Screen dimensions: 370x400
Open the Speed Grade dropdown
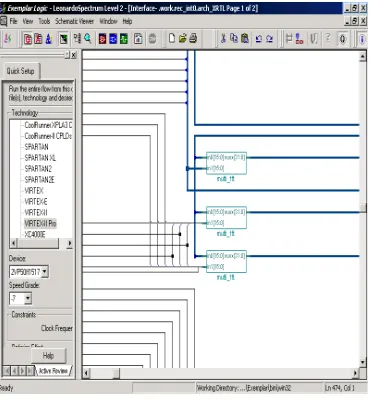28,298
